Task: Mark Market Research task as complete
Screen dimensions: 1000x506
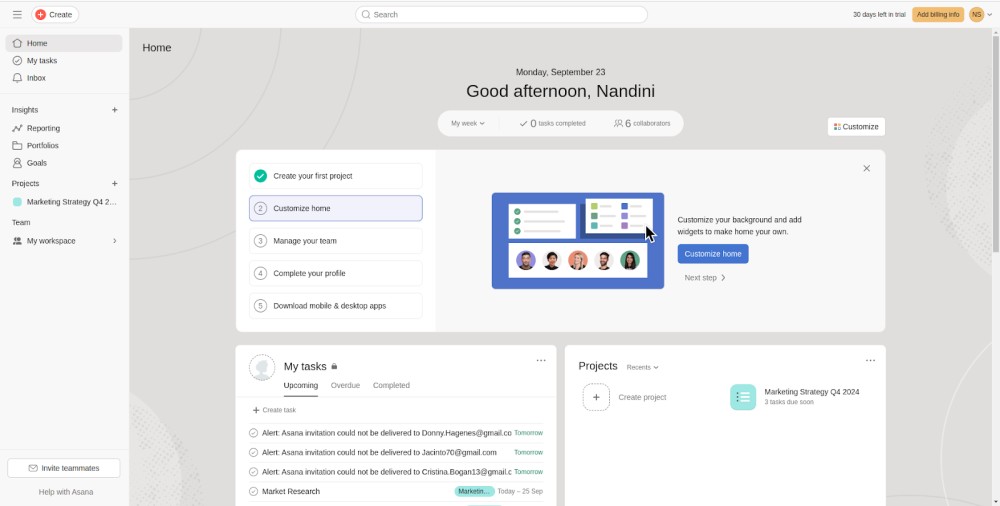Action: (x=254, y=491)
